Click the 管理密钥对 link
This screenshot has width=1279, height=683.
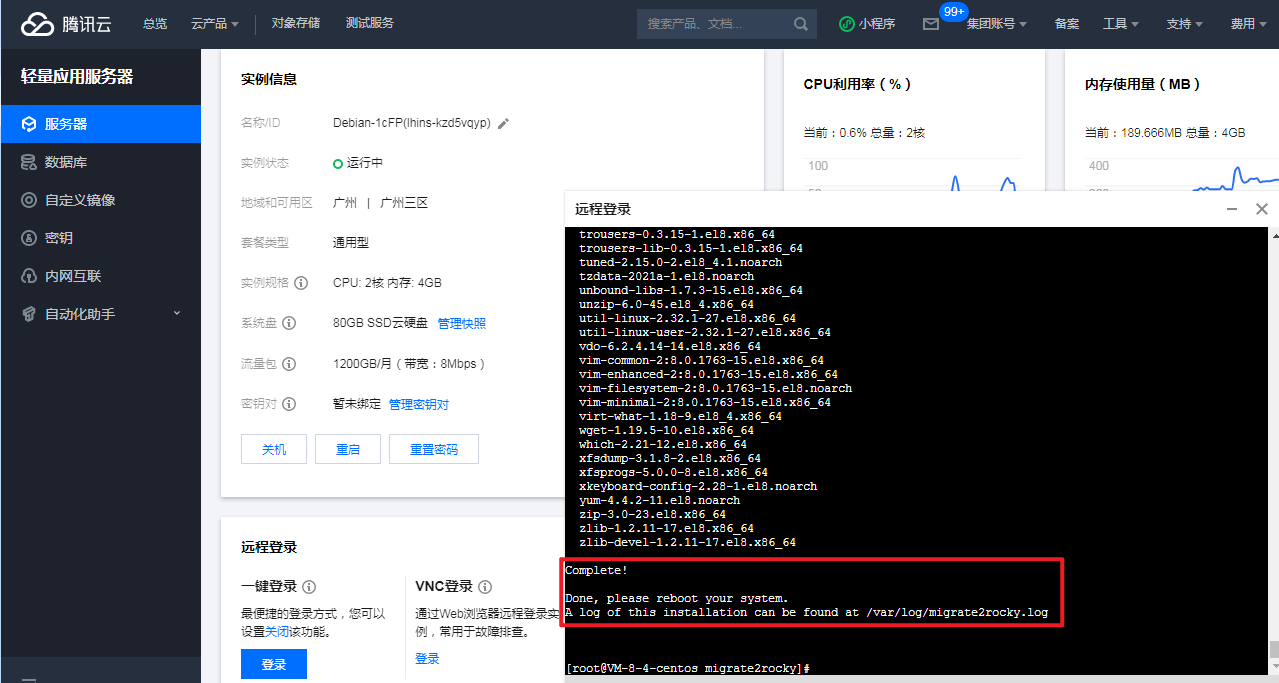(419, 405)
